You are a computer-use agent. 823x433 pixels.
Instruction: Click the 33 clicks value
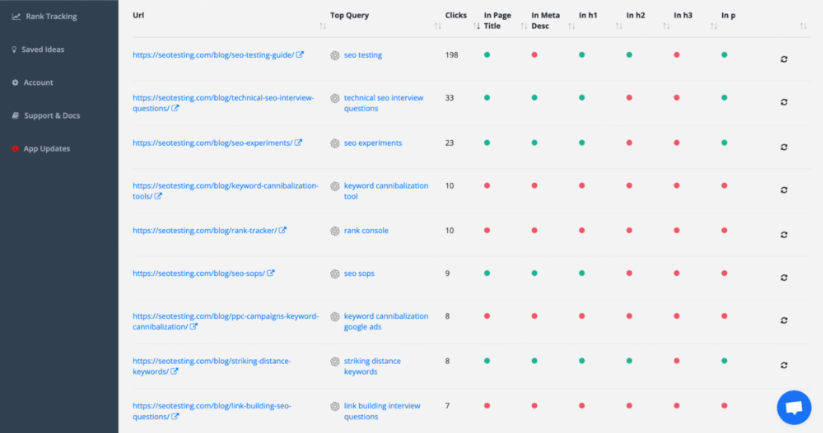pos(449,98)
